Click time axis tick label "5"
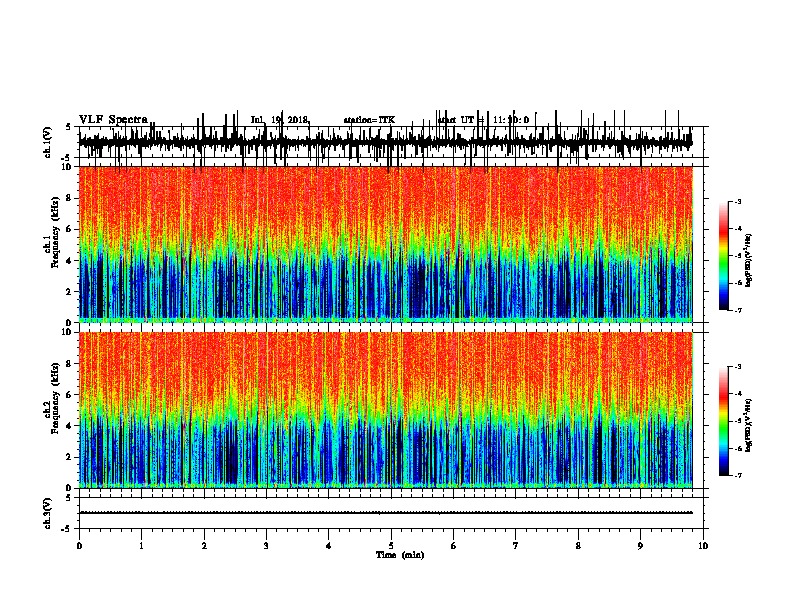The image size is (792, 612). pos(391,546)
